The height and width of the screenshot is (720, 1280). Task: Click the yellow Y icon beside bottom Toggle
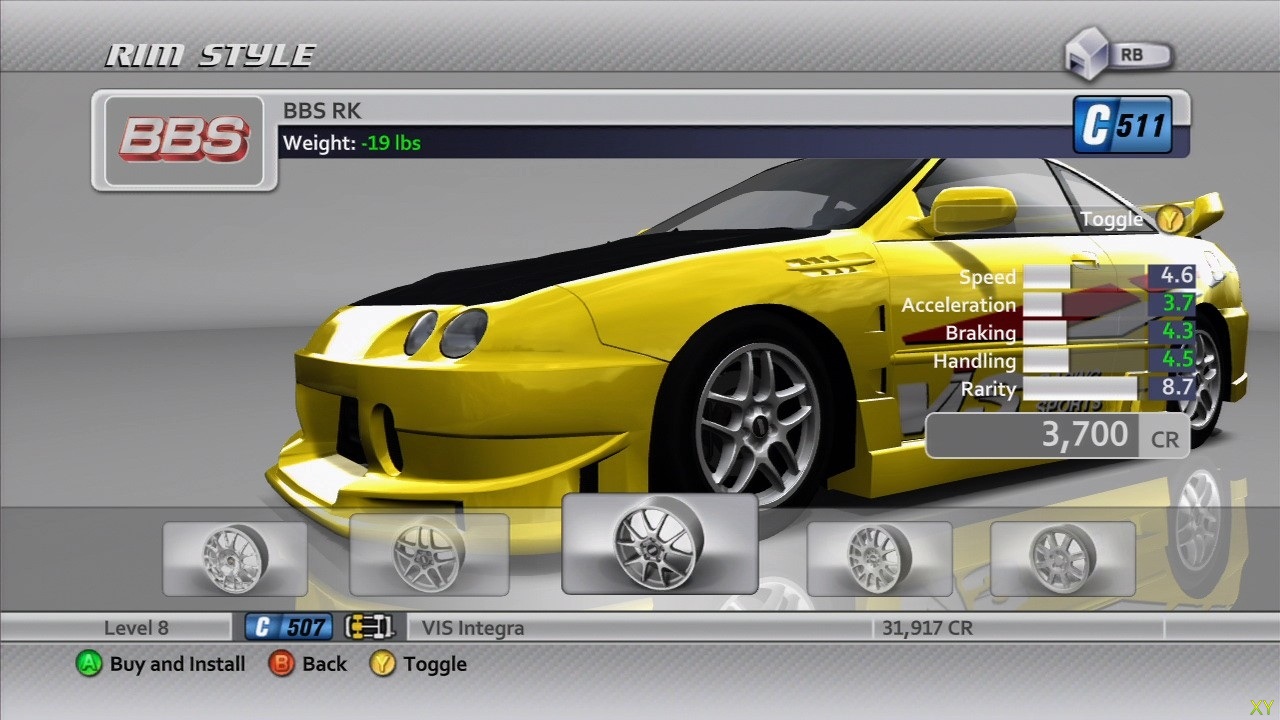tap(382, 664)
